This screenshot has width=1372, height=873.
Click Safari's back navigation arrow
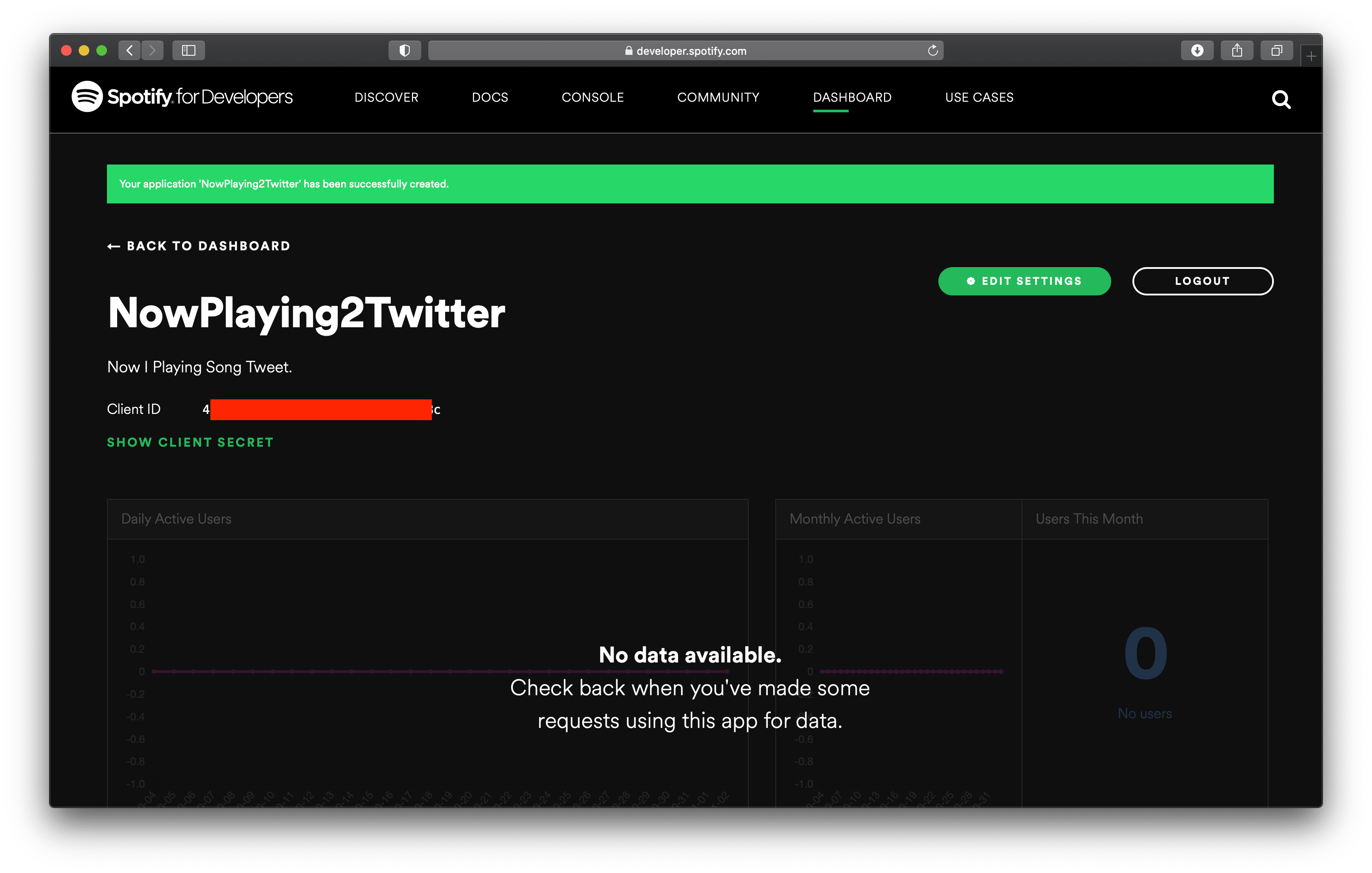click(130, 50)
